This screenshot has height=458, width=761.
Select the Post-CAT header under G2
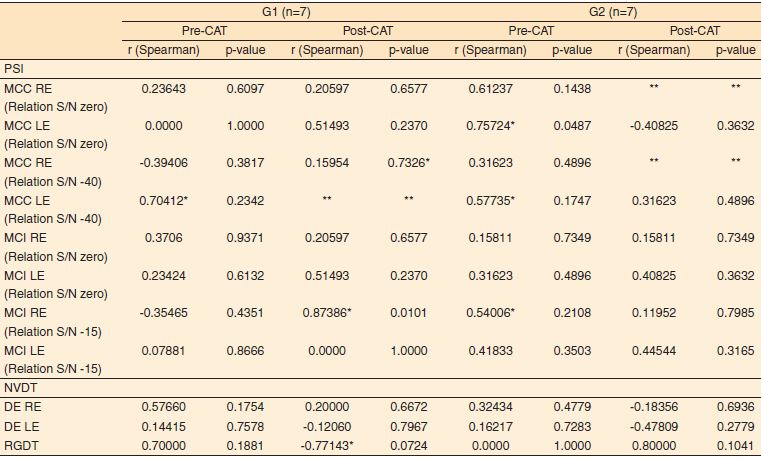click(691, 31)
